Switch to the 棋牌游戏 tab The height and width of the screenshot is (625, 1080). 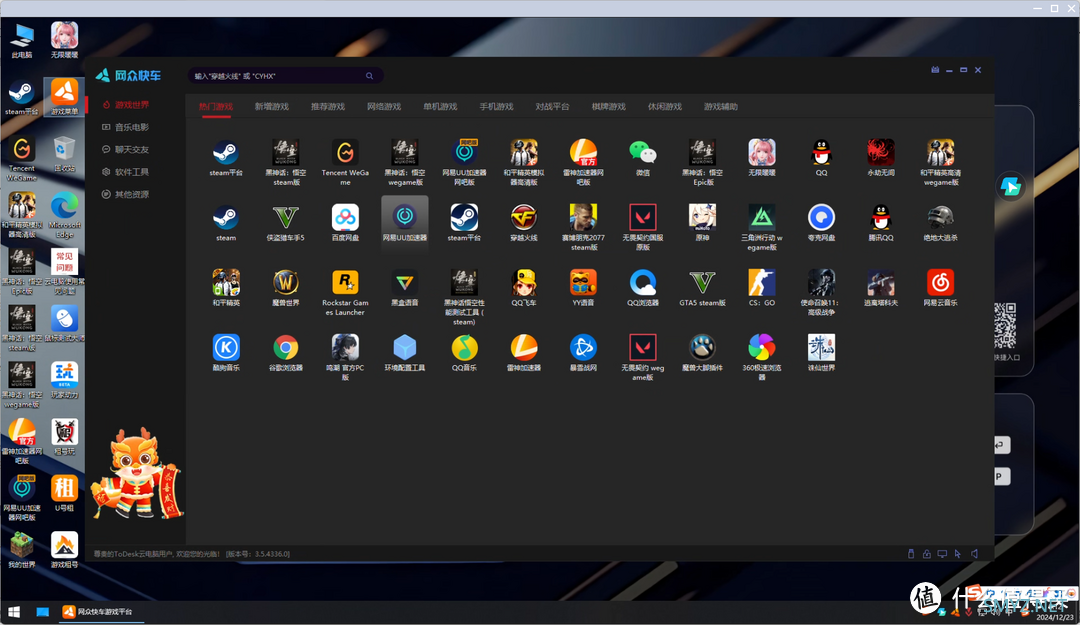[609, 107]
